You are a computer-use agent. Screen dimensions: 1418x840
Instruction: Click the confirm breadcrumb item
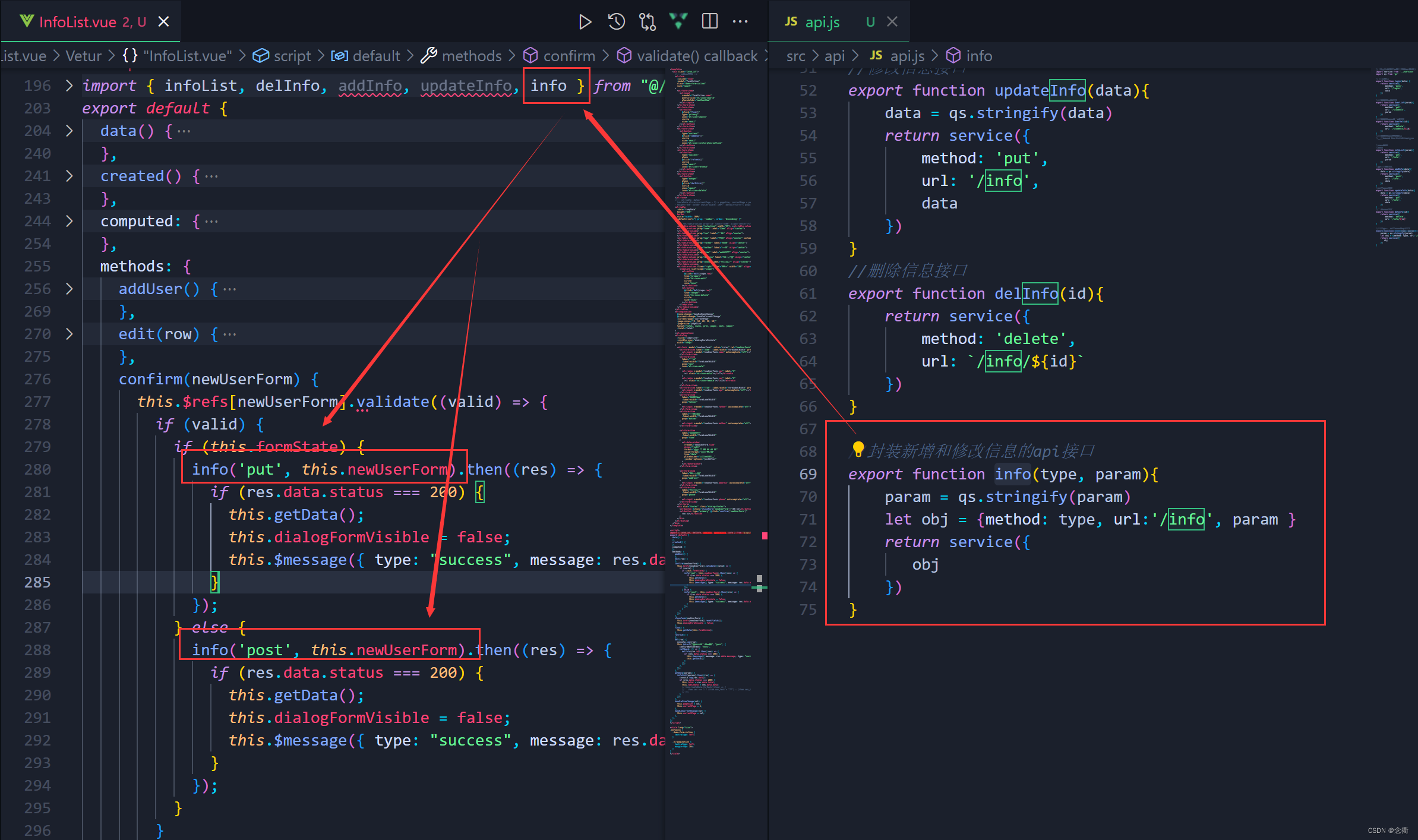[569, 56]
